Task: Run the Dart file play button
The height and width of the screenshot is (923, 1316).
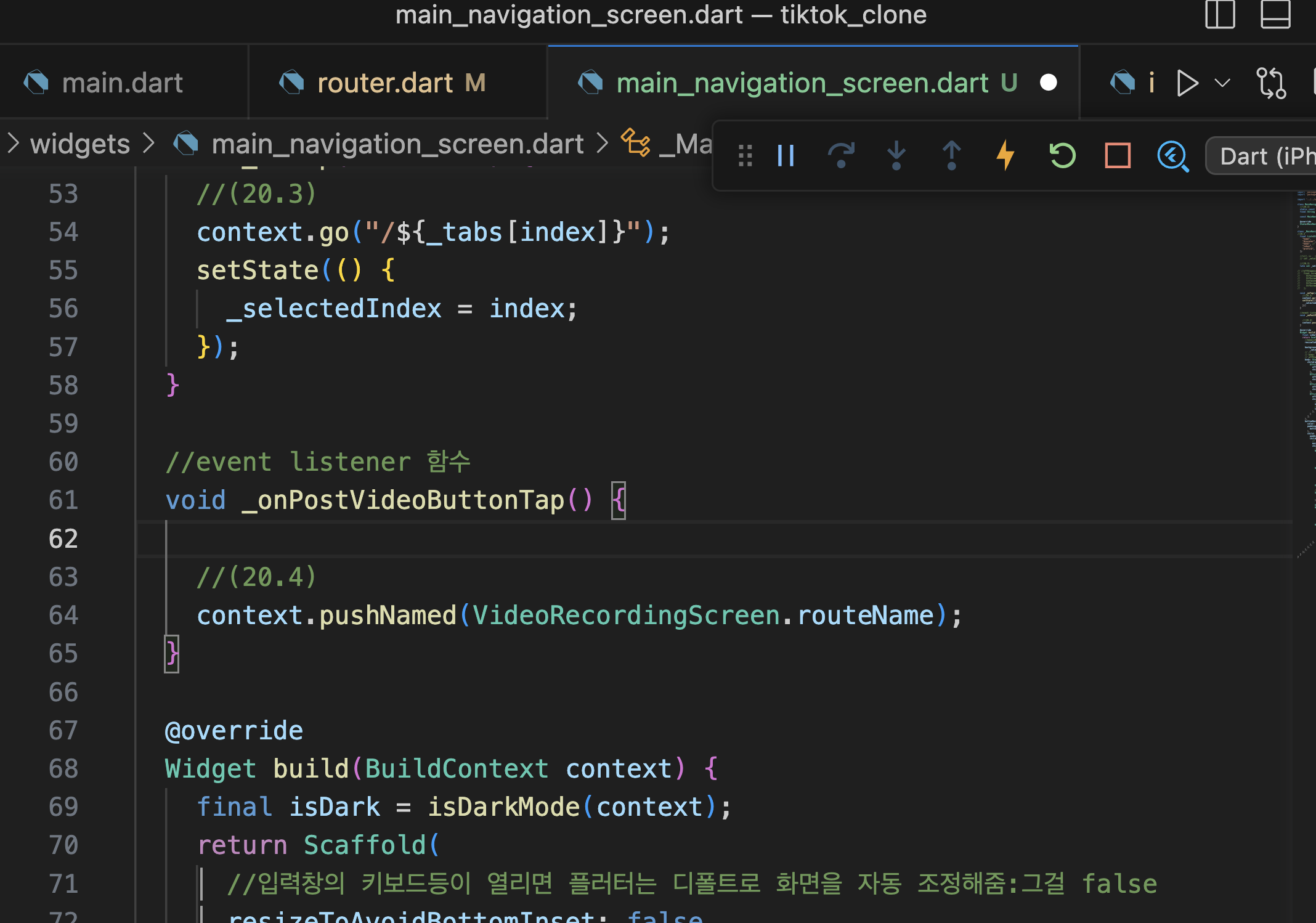Action: pos(1187,83)
